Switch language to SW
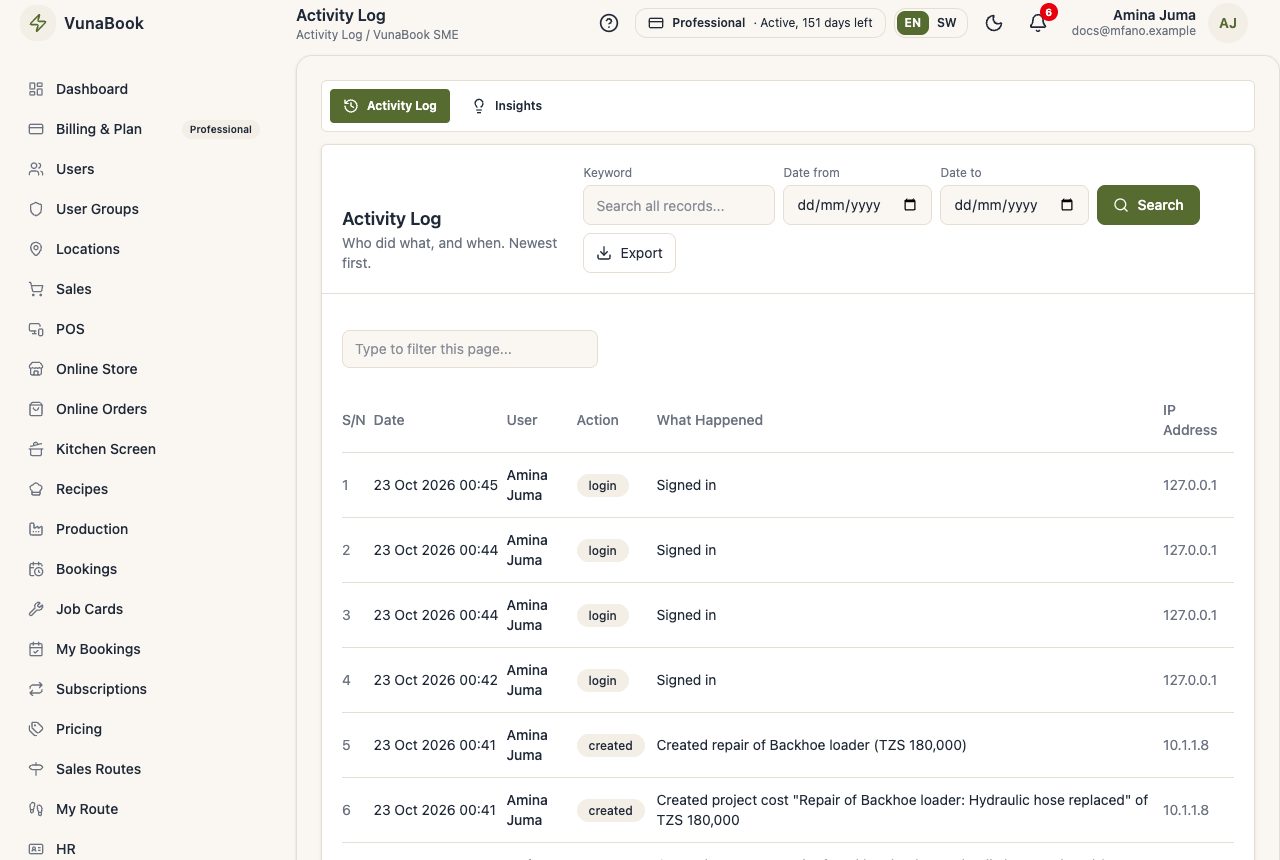Viewport: 1280px width, 860px height. [946, 23]
